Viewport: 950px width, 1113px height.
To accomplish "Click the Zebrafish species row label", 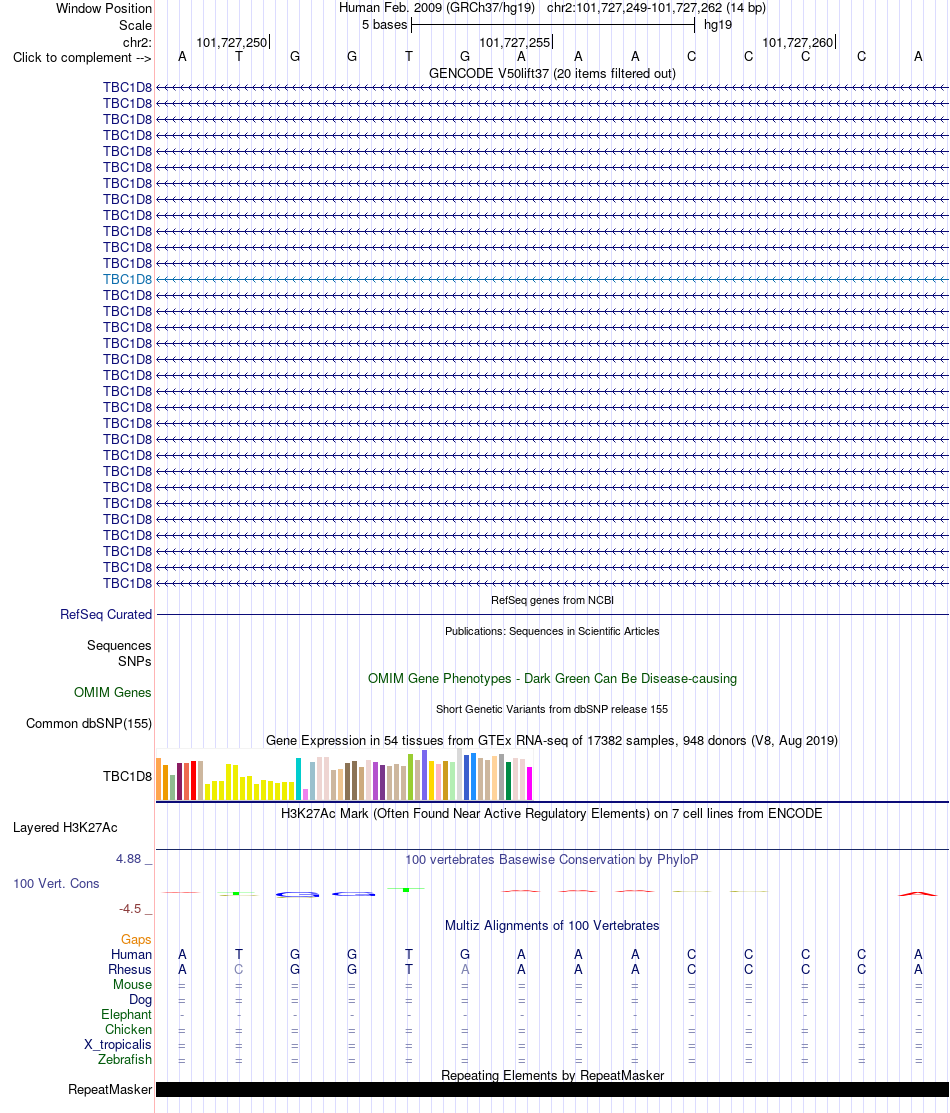I will pyautogui.click(x=124, y=1059).
